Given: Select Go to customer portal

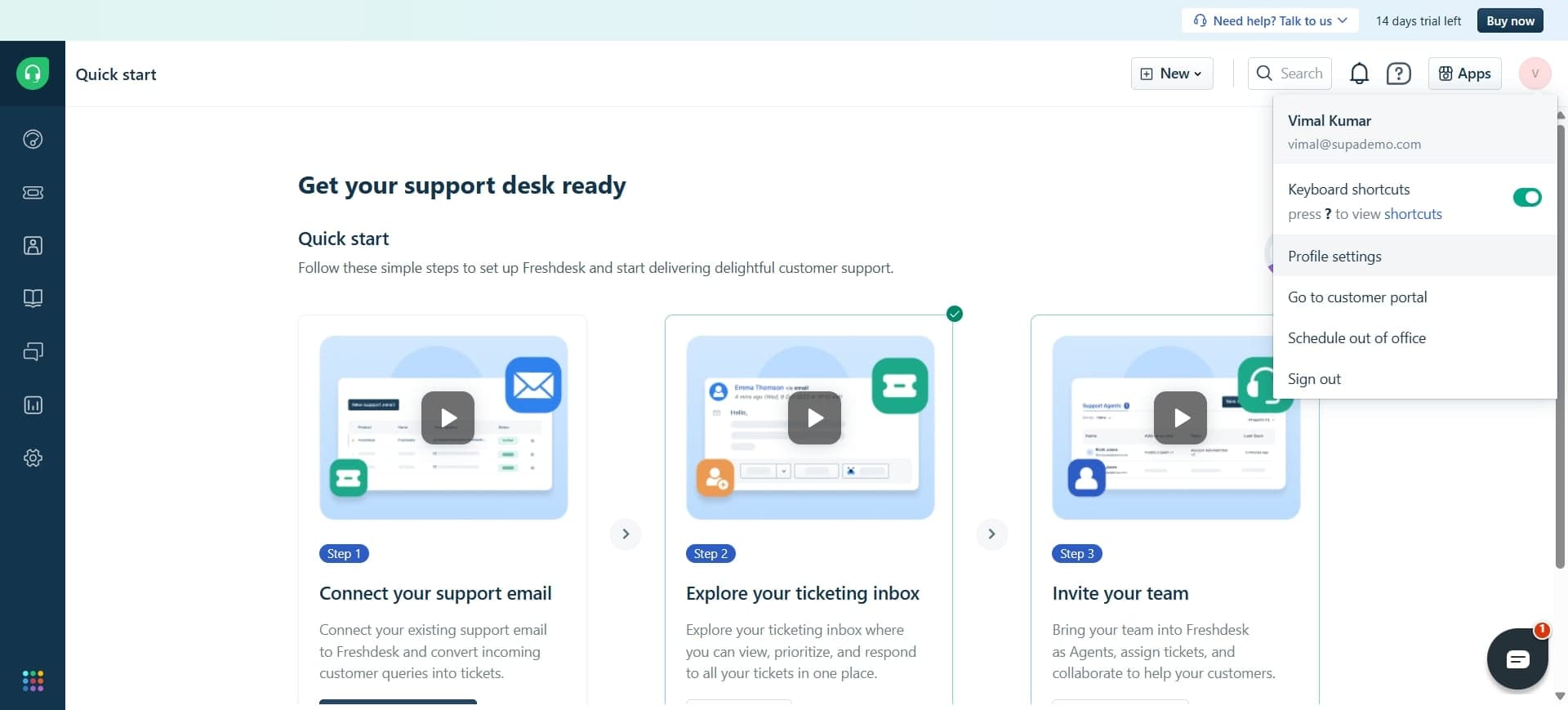Looking at the screenshot, I should pos(1414,297).
